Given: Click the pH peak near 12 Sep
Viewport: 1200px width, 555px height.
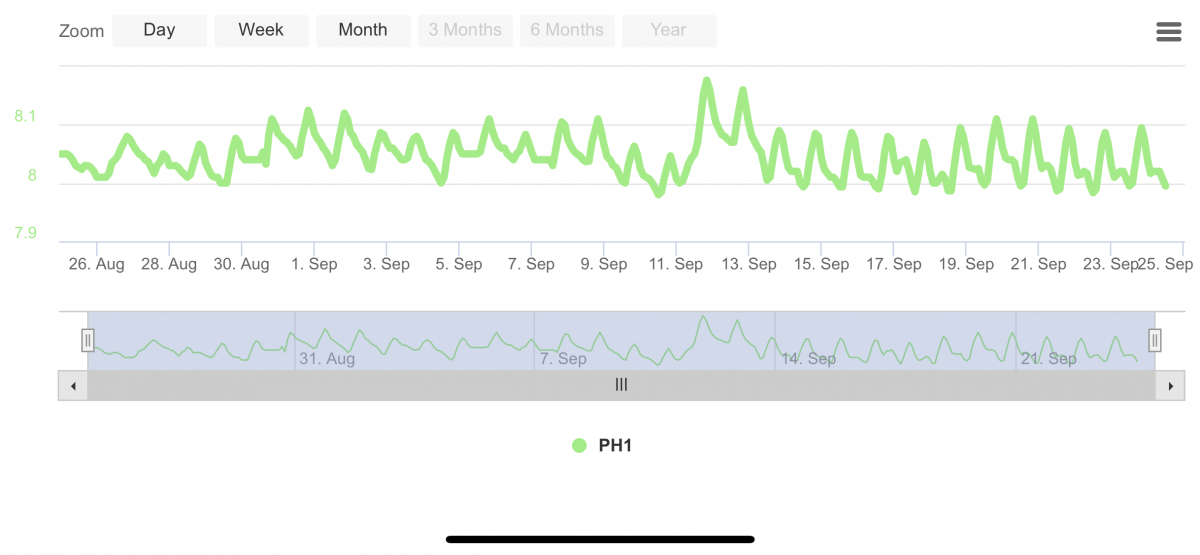Looking at the screenshot, I should click(x=707, y=80).
